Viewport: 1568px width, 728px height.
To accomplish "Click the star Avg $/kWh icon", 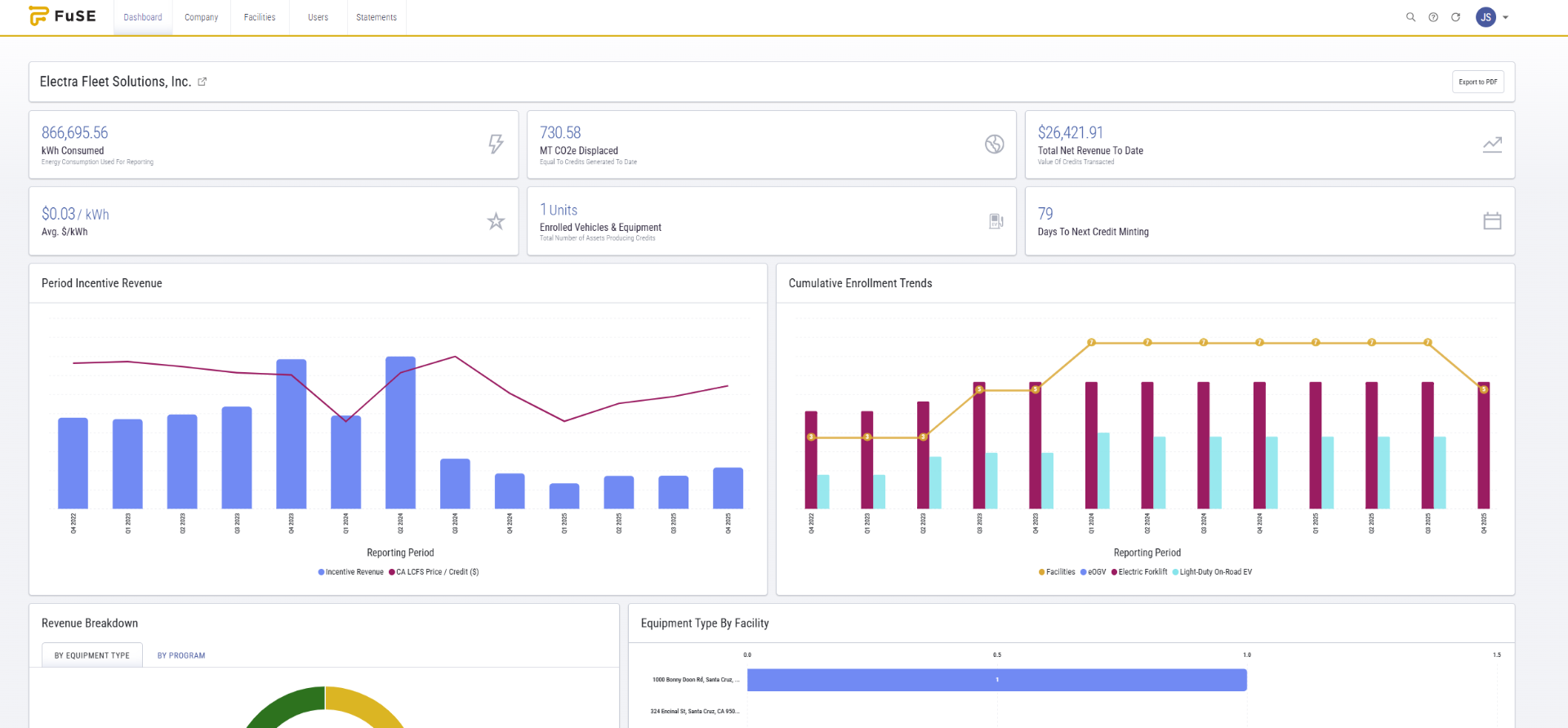I will coord(496,221).
